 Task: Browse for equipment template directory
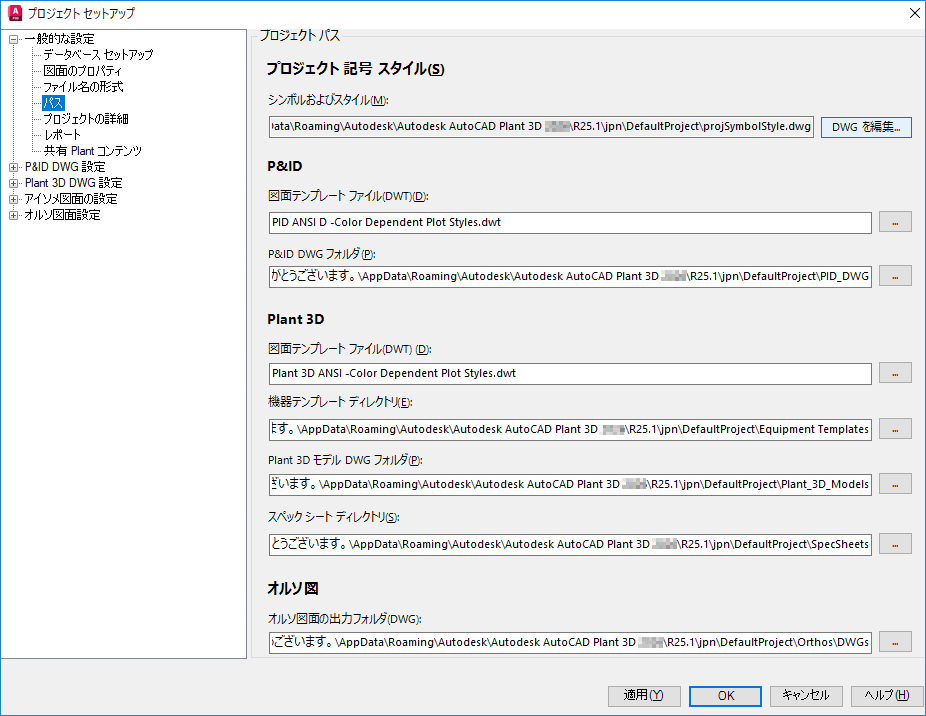[895, 429]
